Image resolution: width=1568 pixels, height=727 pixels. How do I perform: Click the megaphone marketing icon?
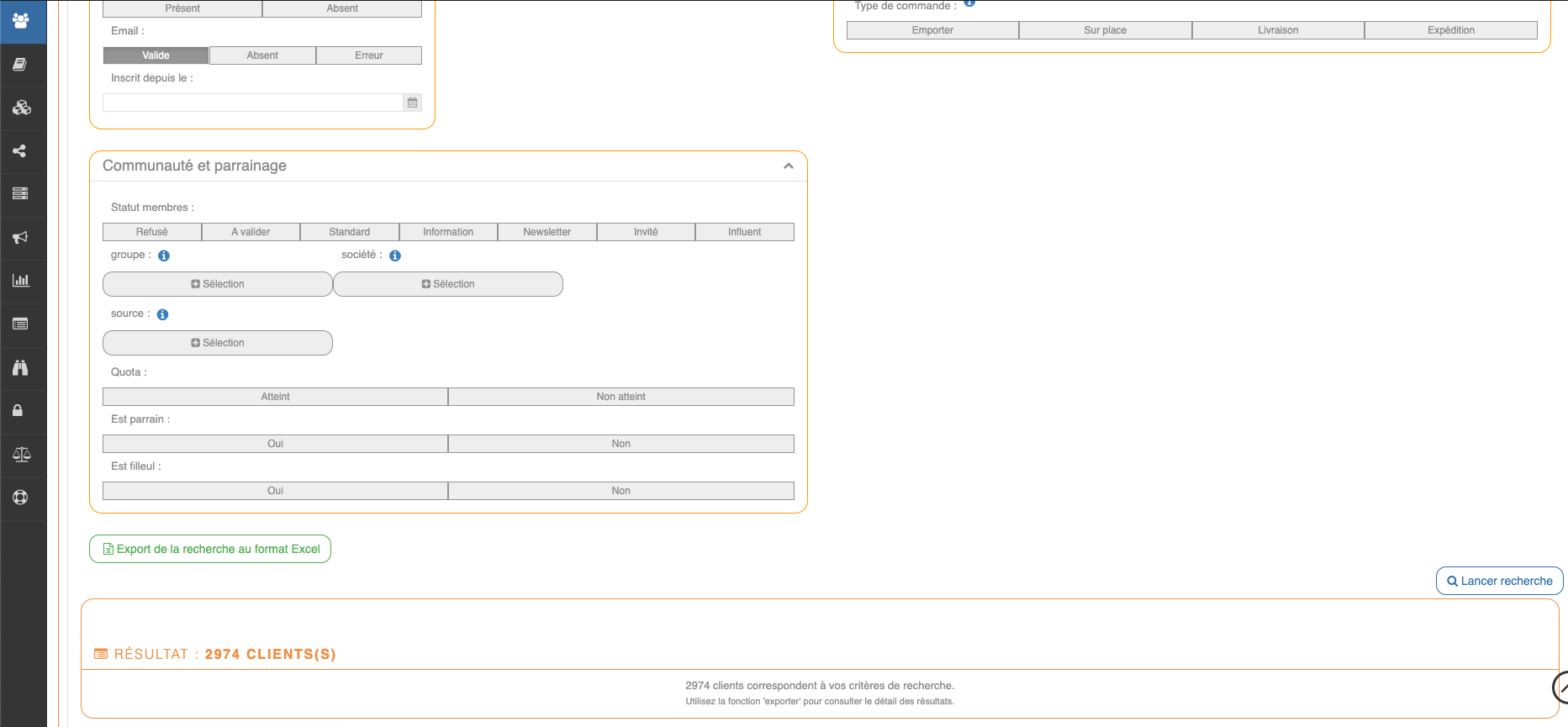[20, 237]
